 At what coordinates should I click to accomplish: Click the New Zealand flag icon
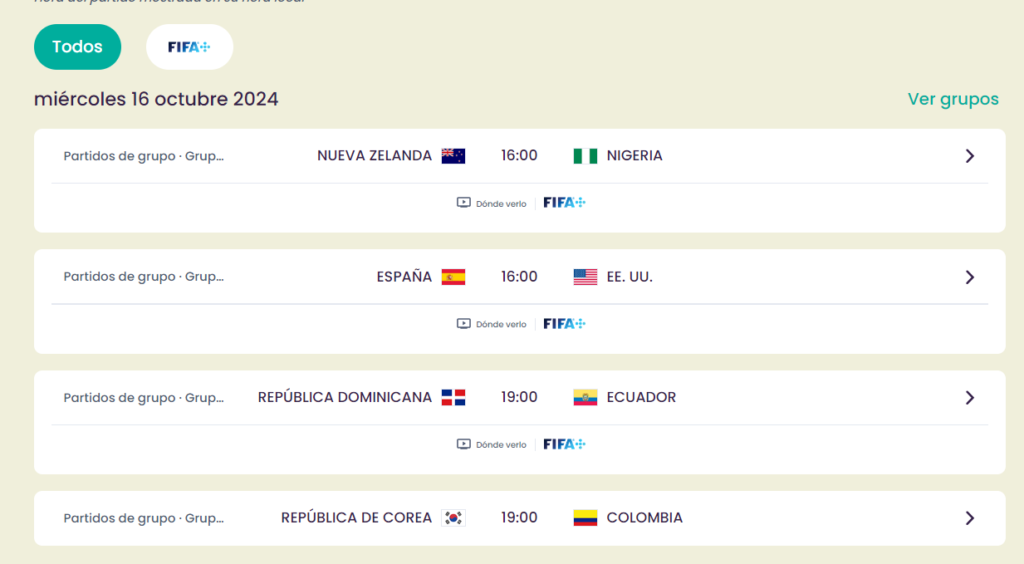[453, 156]
